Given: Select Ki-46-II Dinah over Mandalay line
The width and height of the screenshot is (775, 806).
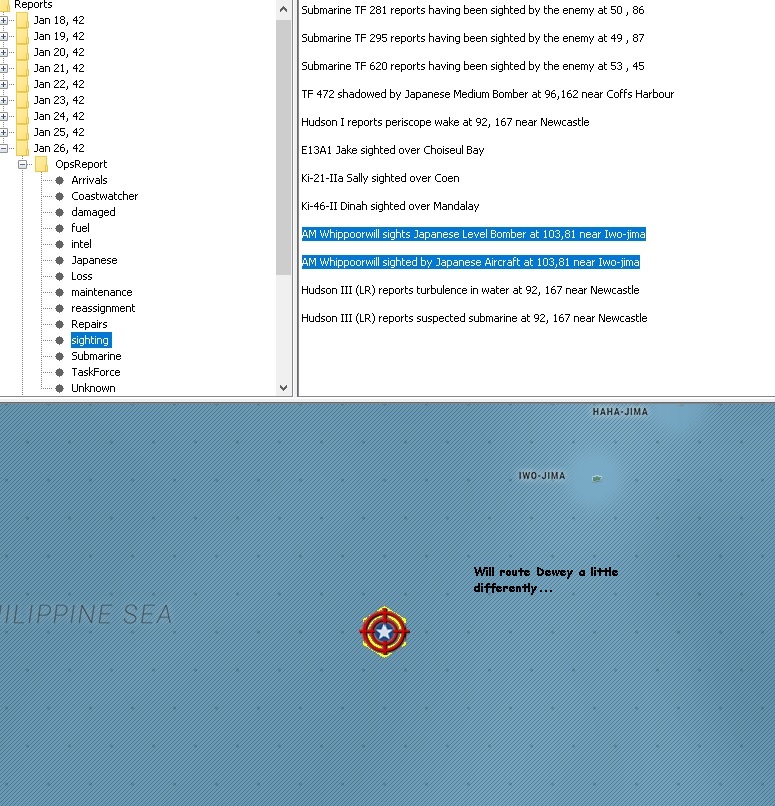Looking at the screenshot, I should click(x=390, y=206).
